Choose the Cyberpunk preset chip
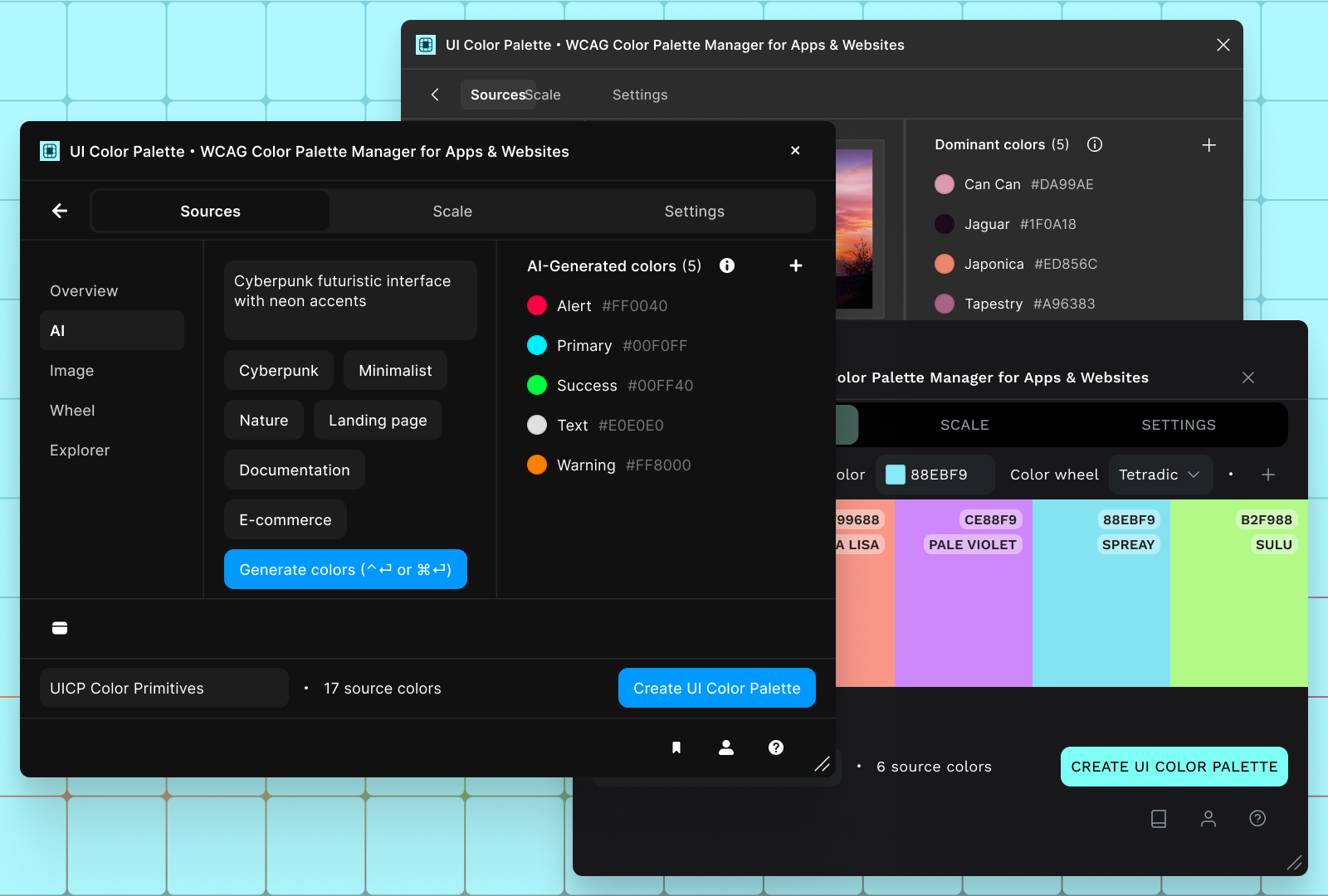The image size is (1328, 896). coord(278,371)
